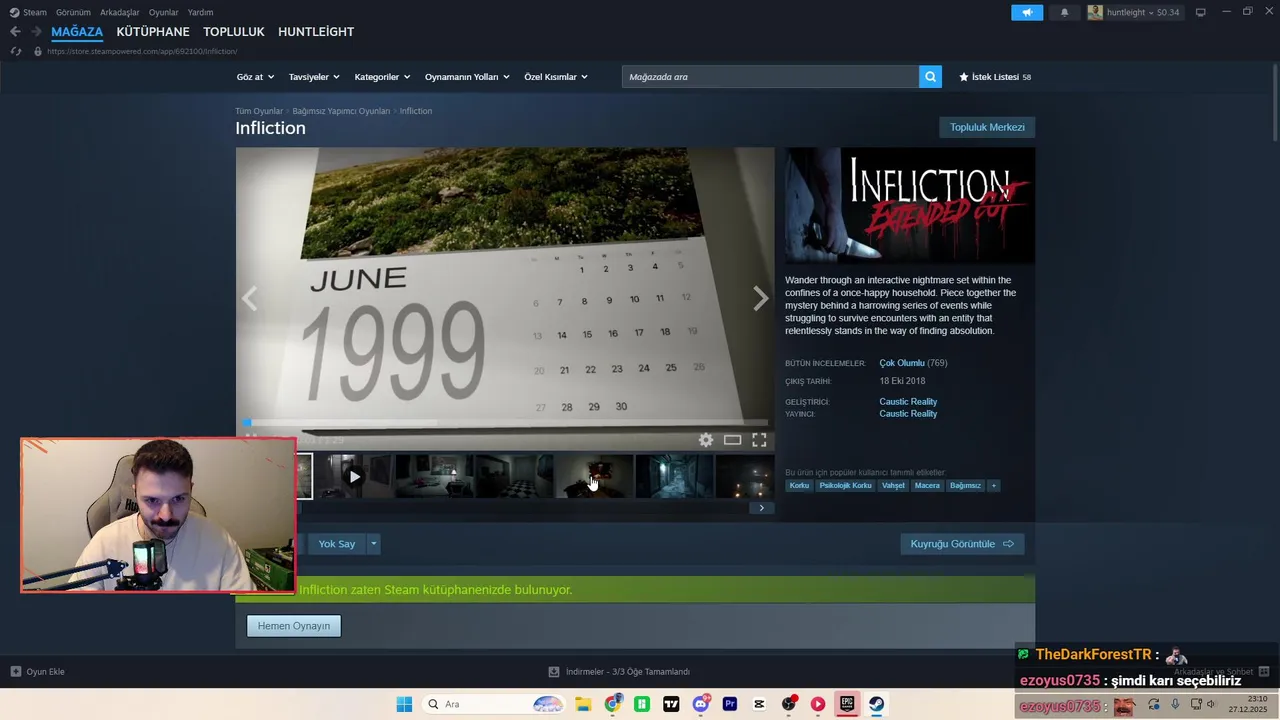Expand the Tavsiyeler dropdown

point(314,77)
